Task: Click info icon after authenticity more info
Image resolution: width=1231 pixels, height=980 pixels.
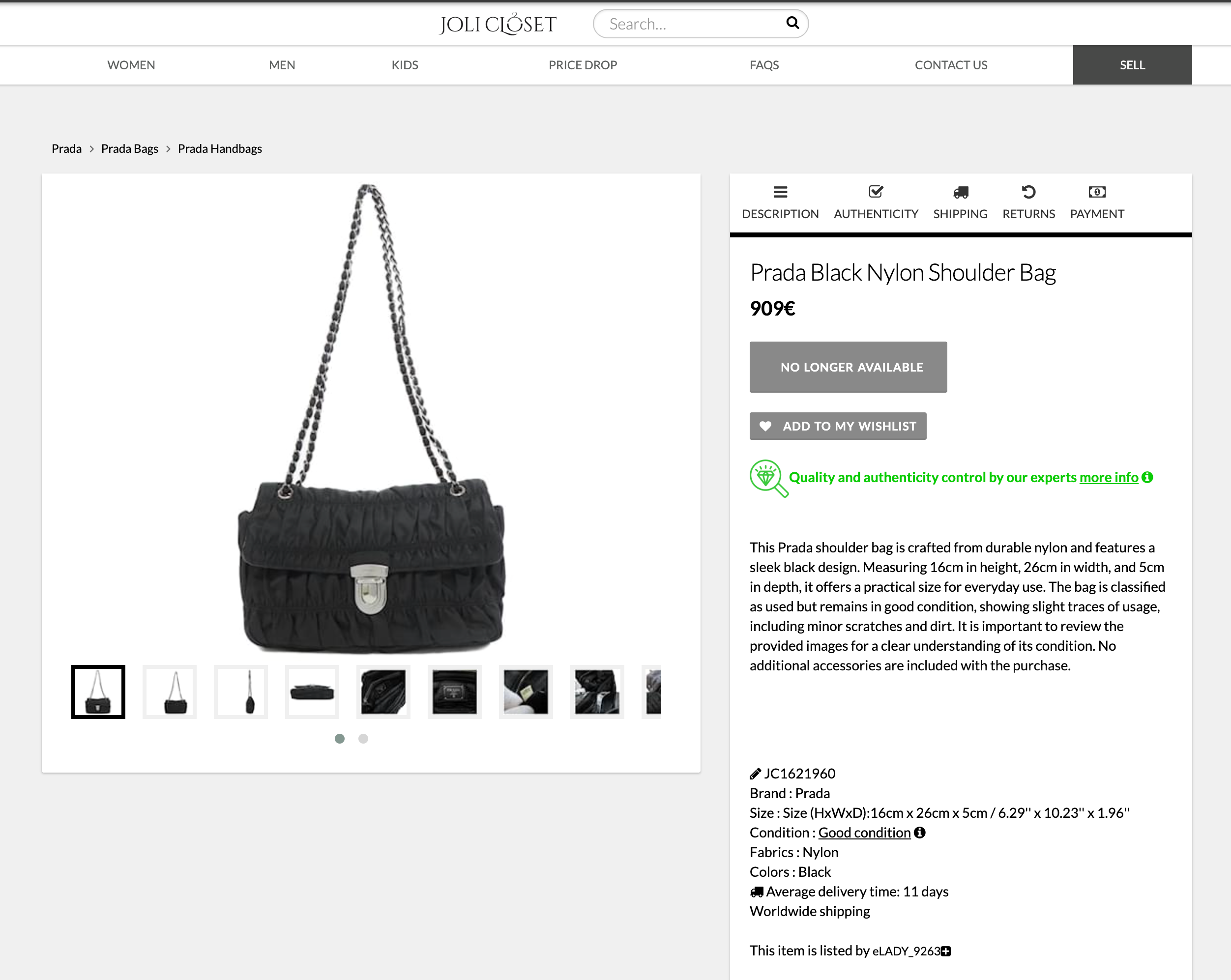Action: click(1147, 477)
